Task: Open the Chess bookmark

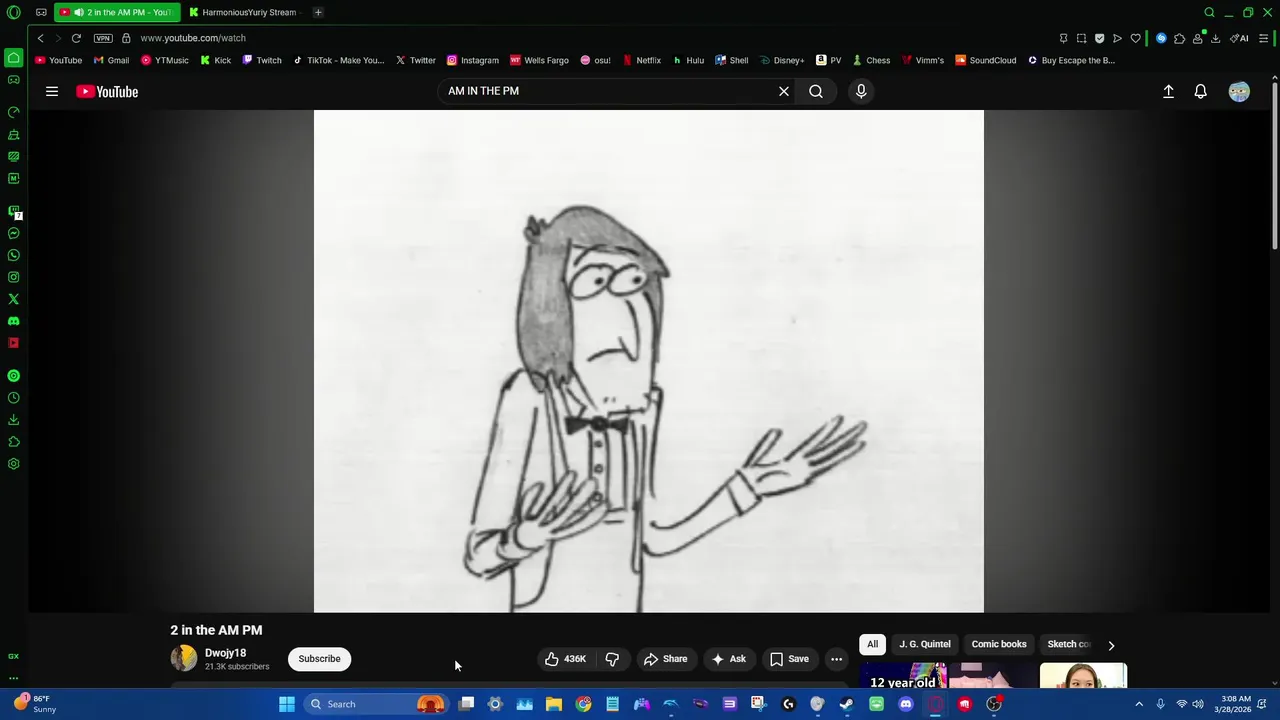Action: [871, 60]
